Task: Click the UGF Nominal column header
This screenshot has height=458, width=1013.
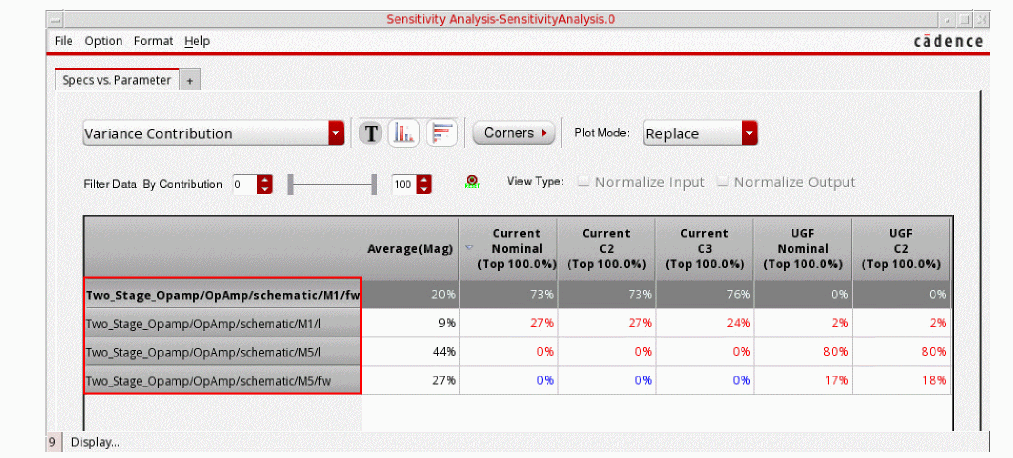Action: pos(802,248)
